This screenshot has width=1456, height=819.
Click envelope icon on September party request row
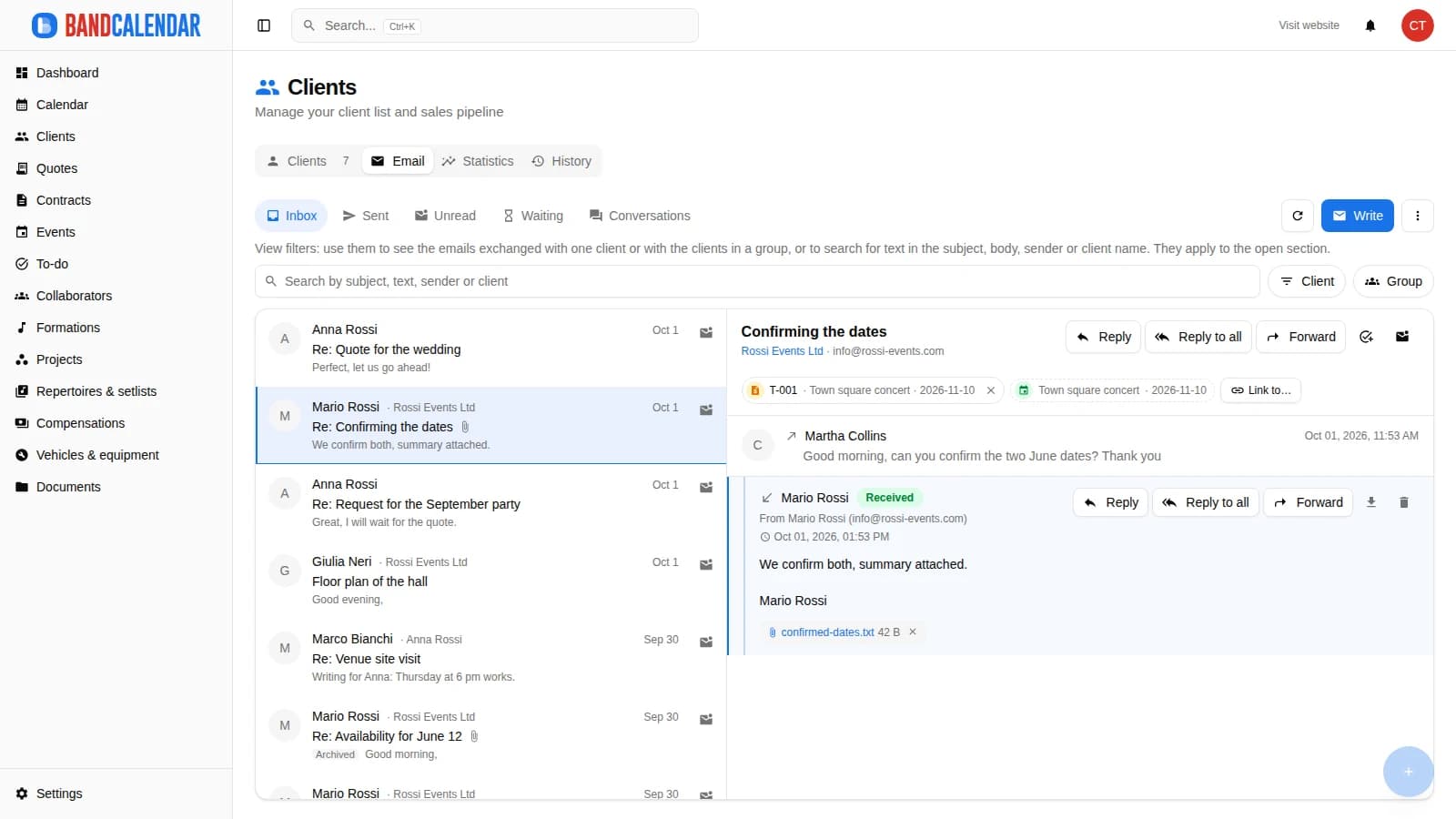[705, 487]
